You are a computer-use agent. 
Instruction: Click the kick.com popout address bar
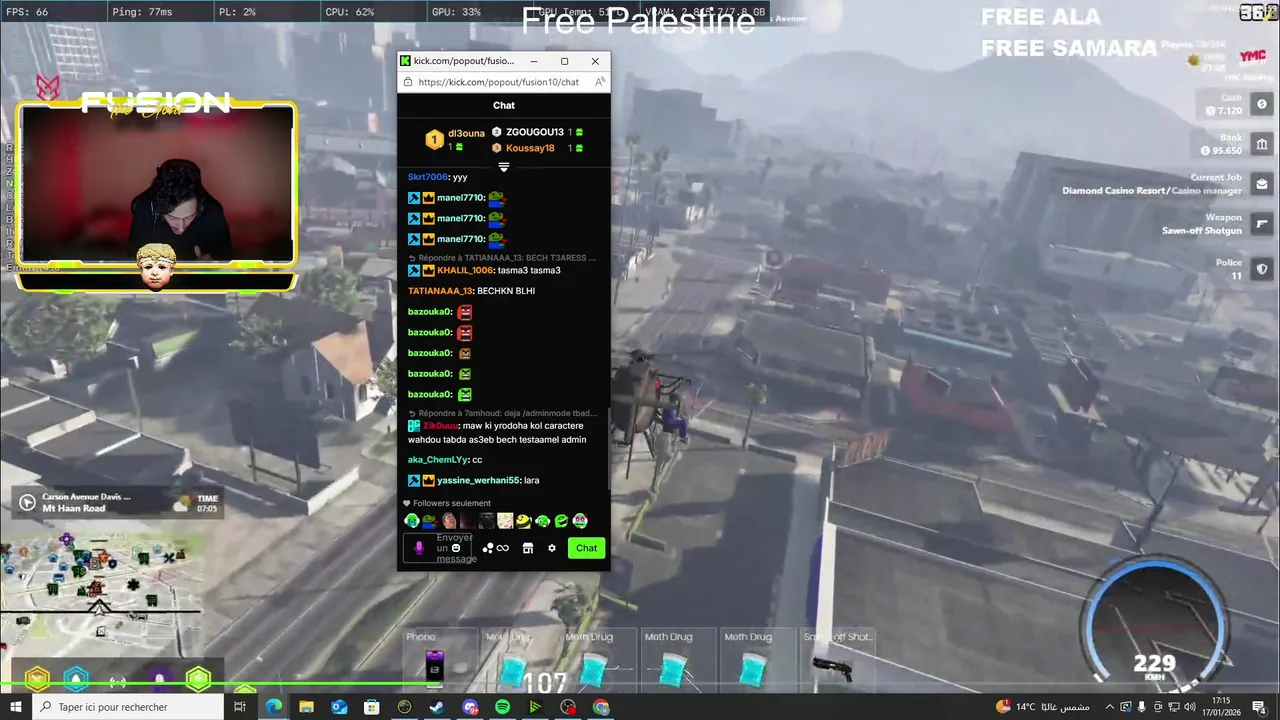[x=498, y=82]
